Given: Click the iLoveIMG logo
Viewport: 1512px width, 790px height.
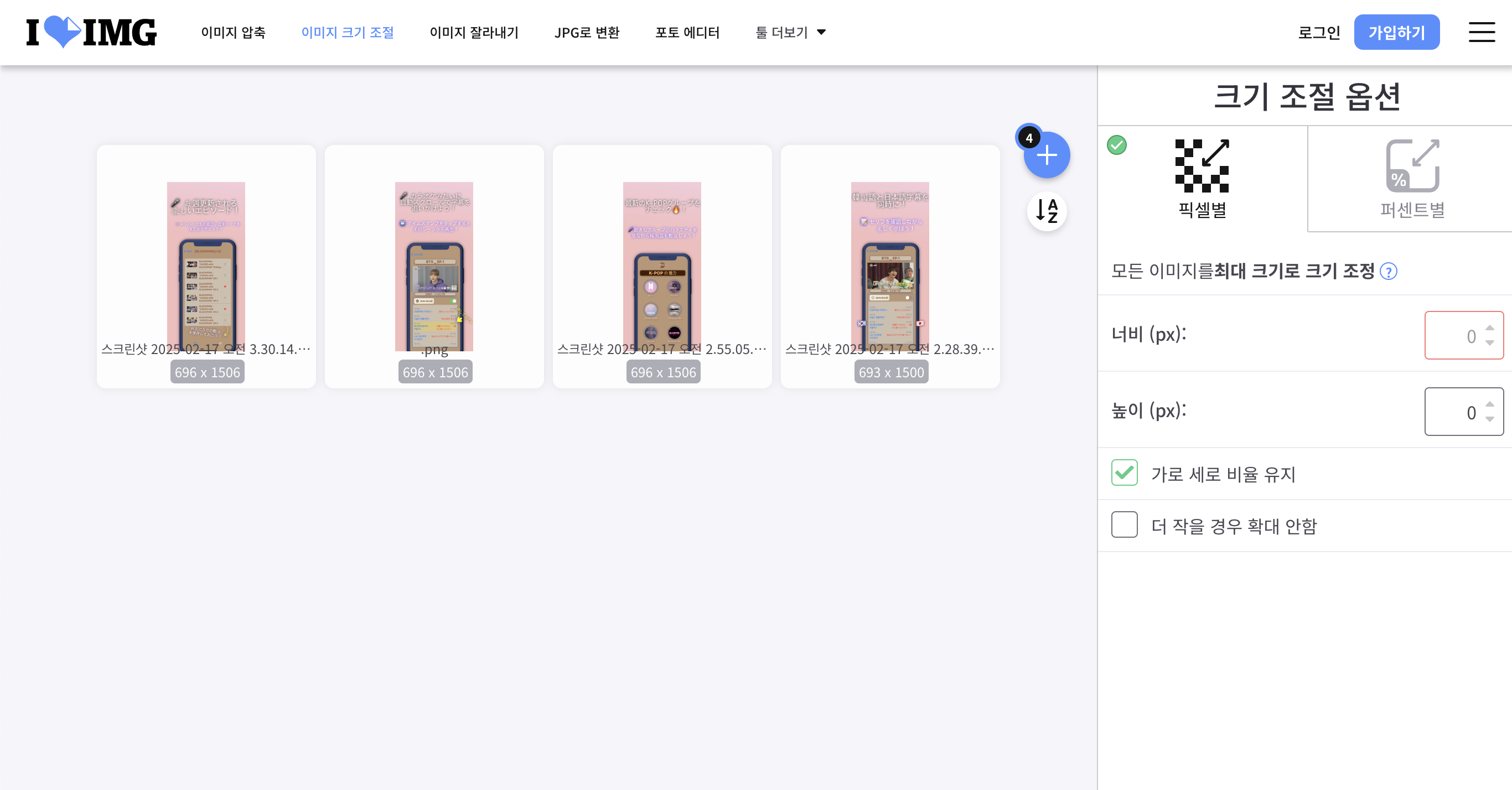Looking at the screenshot, I should [91, 32].
